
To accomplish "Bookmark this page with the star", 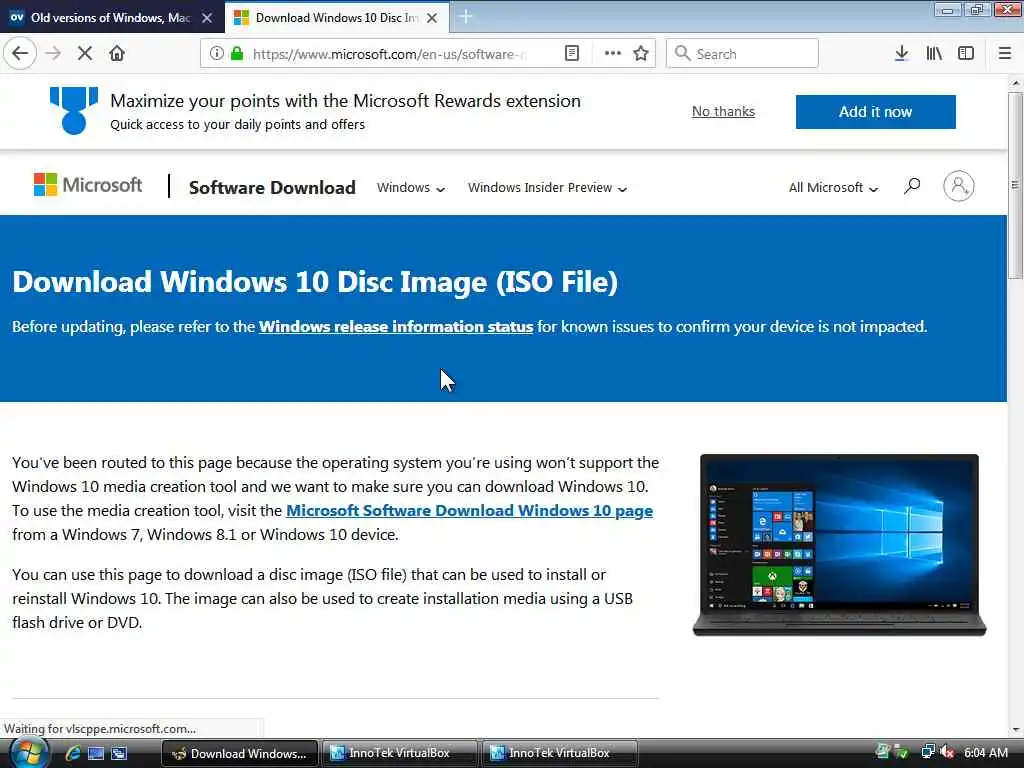I will [x=641, y=54].
